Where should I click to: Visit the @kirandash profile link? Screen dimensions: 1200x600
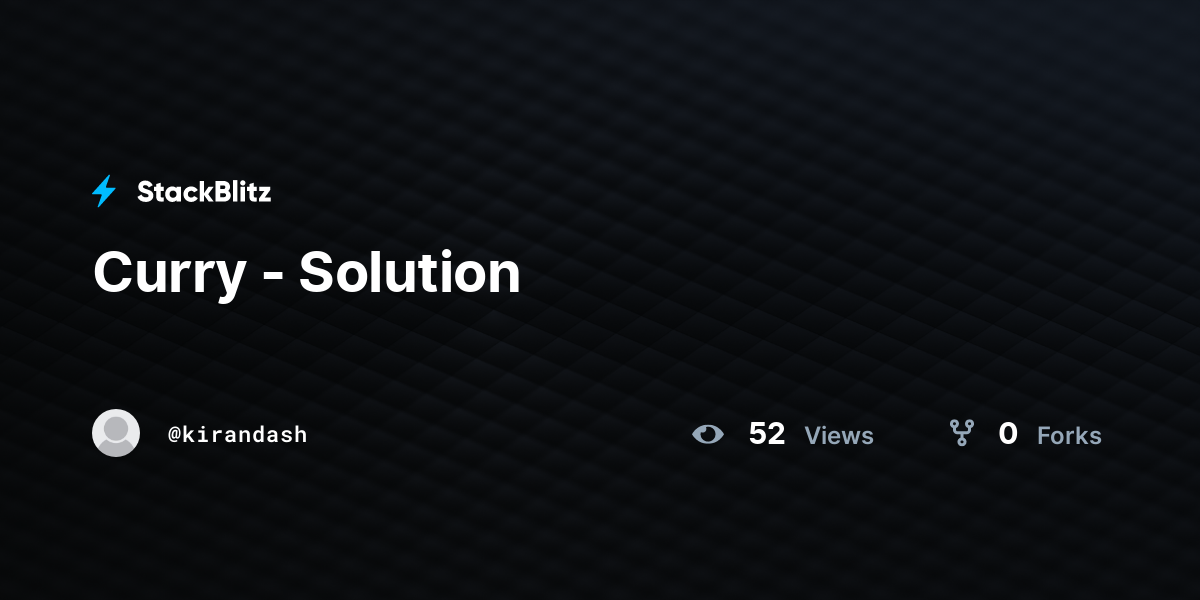pyautogui.click(x=238, y=434)
